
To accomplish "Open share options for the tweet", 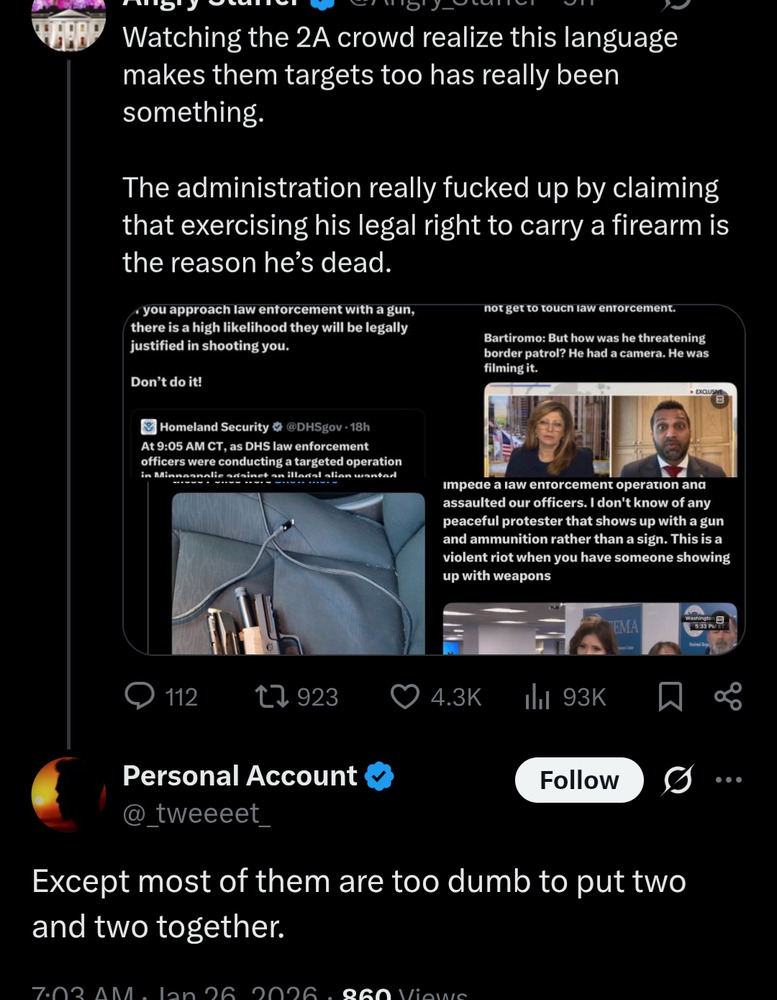I will tap(729, 696).
